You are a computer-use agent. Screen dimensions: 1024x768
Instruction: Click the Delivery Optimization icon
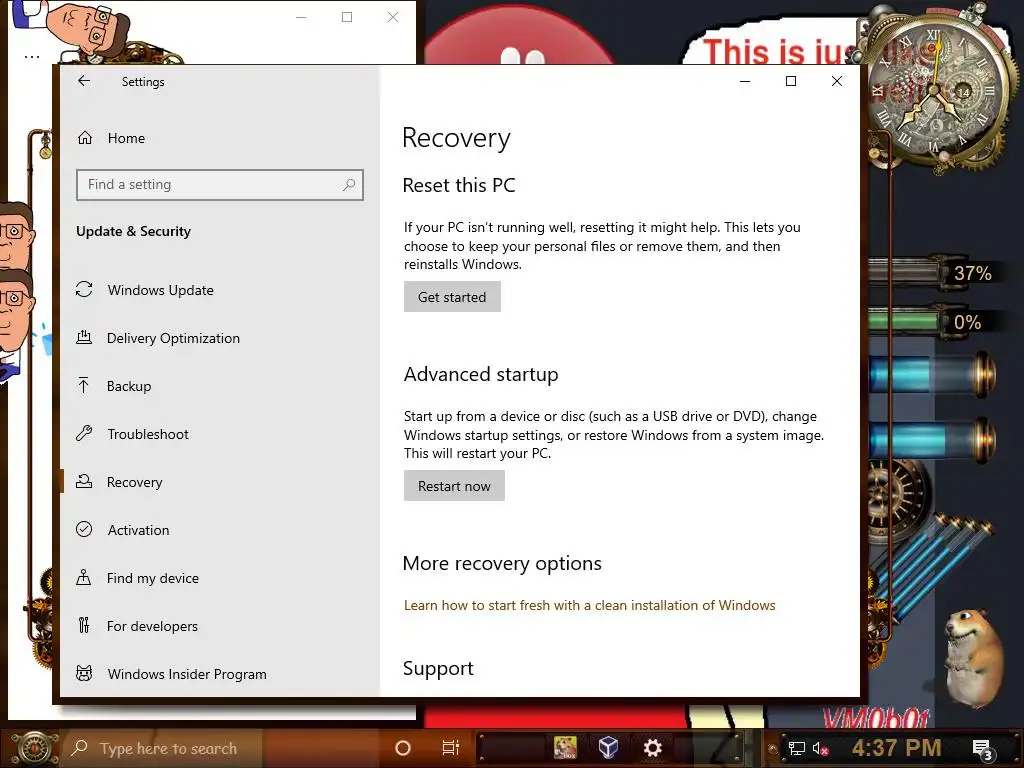coord(84,338)
